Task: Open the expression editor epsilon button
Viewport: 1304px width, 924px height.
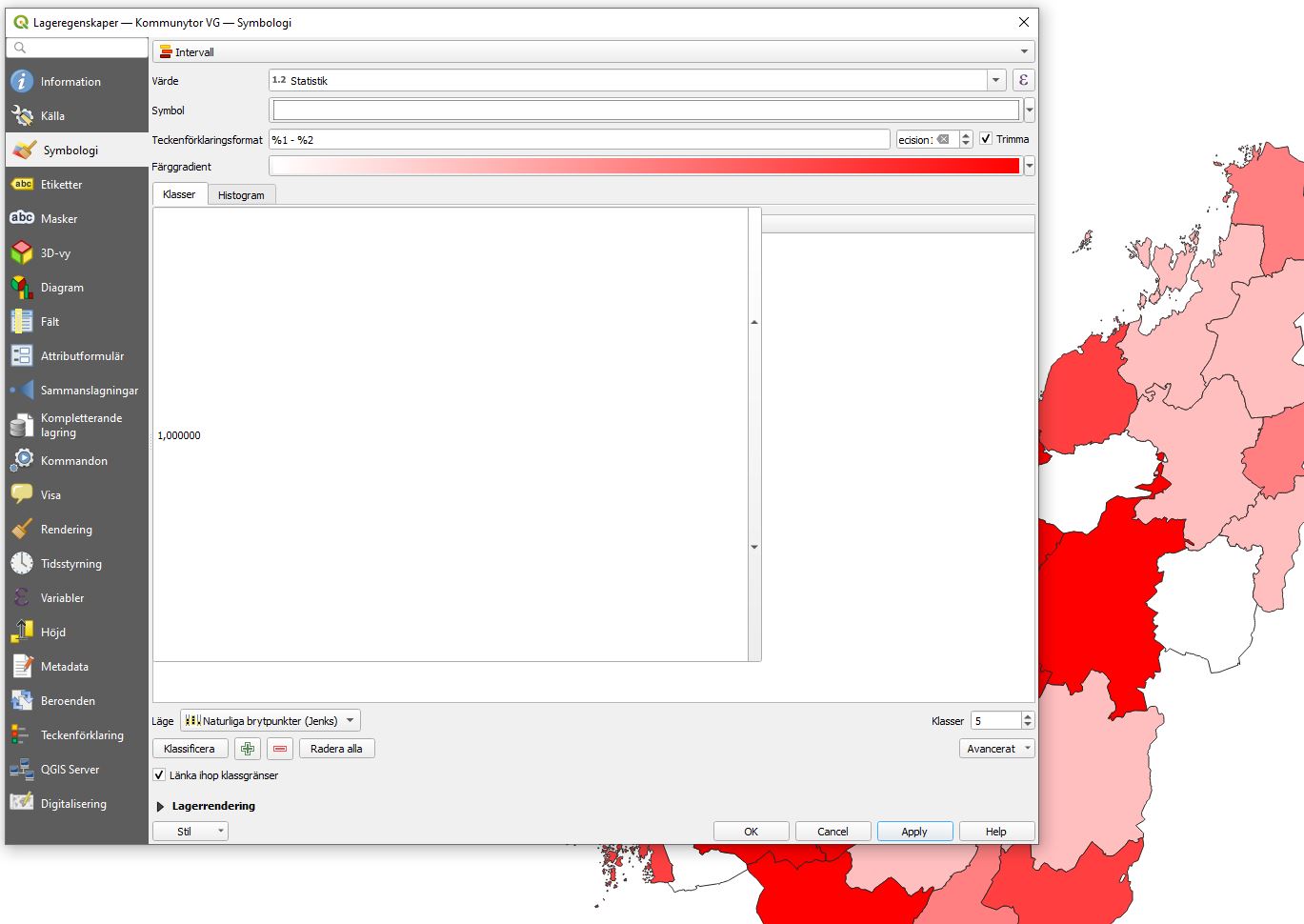Action: coord(1023,80)
